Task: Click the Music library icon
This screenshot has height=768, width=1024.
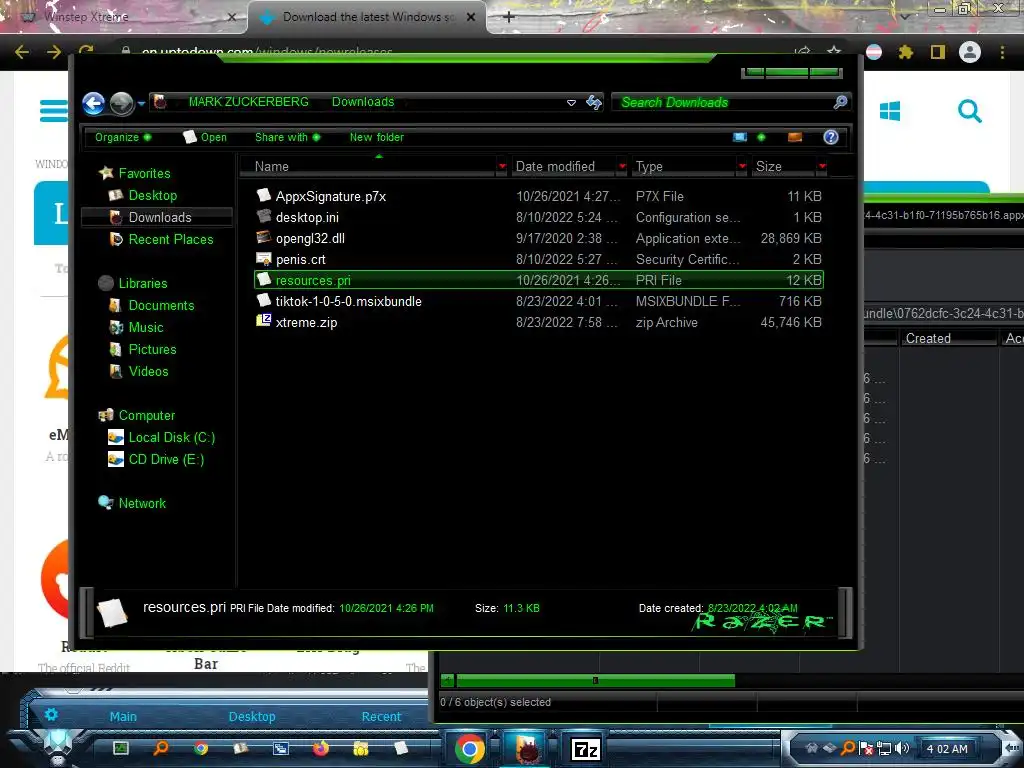Action: (116, 327)
